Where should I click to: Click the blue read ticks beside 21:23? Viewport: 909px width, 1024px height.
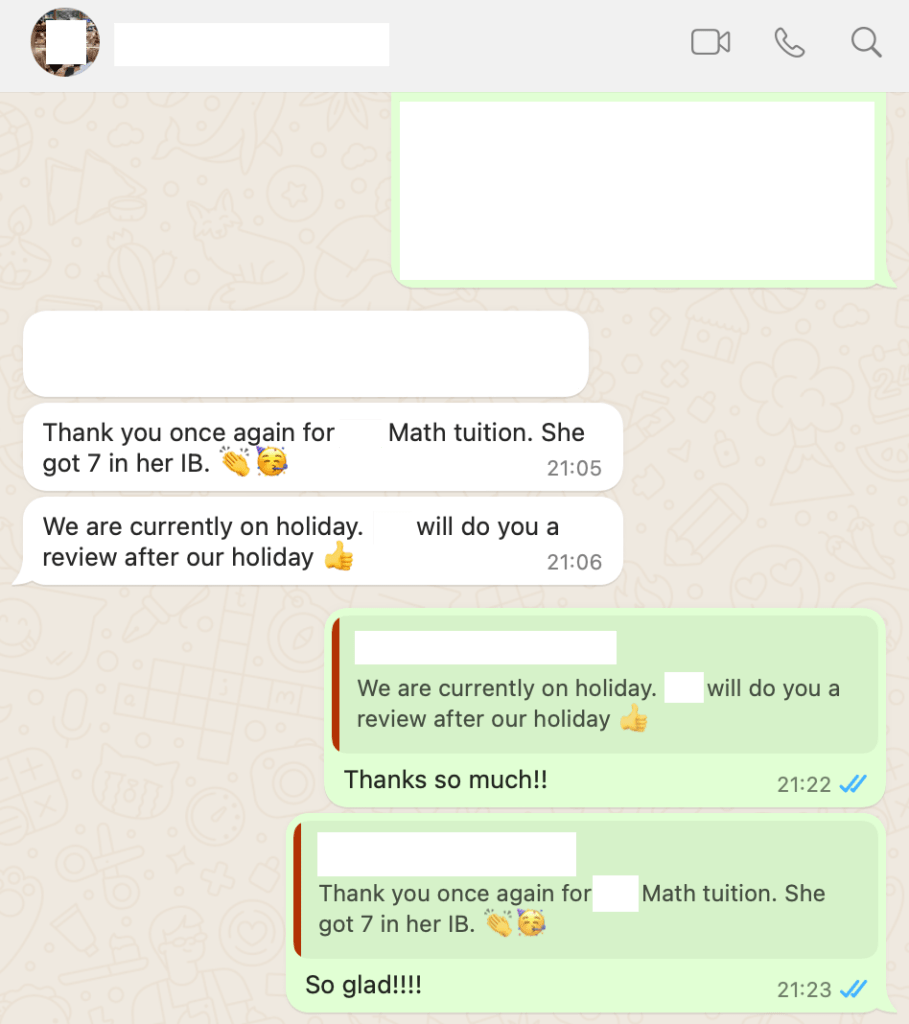click(x=853, y=989)
